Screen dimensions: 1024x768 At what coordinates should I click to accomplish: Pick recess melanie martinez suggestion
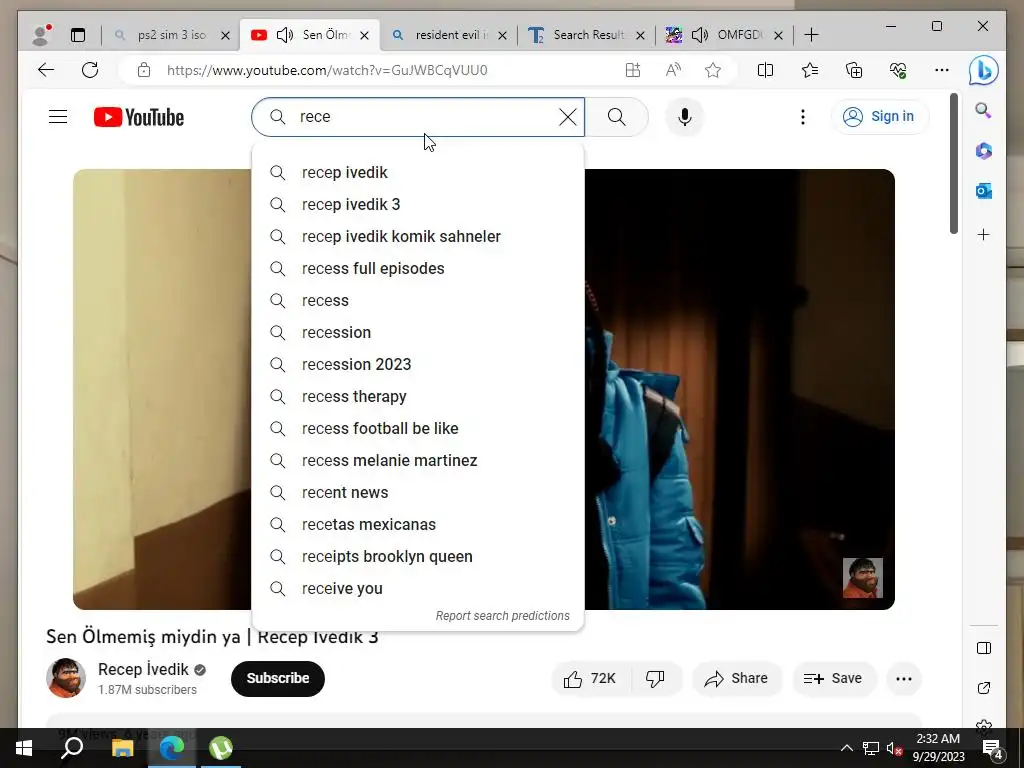click(418, 460)
